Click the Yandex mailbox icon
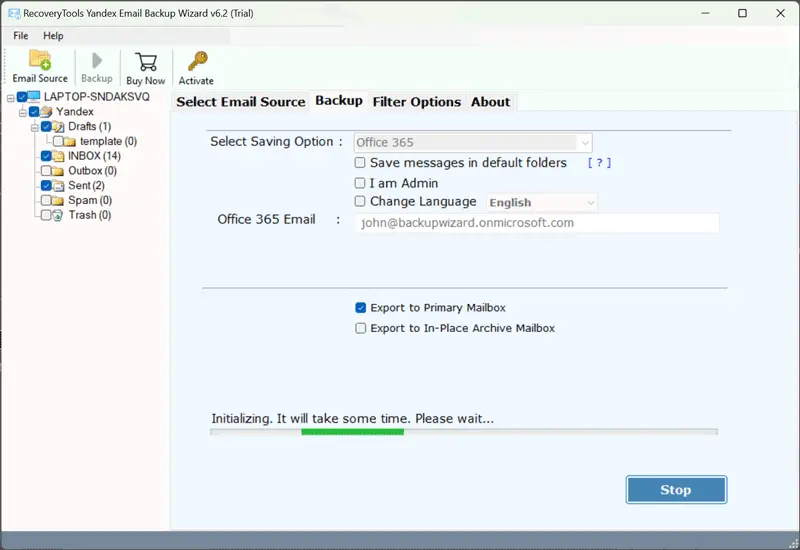The image size is (800, 550). (x=46, y=111)
